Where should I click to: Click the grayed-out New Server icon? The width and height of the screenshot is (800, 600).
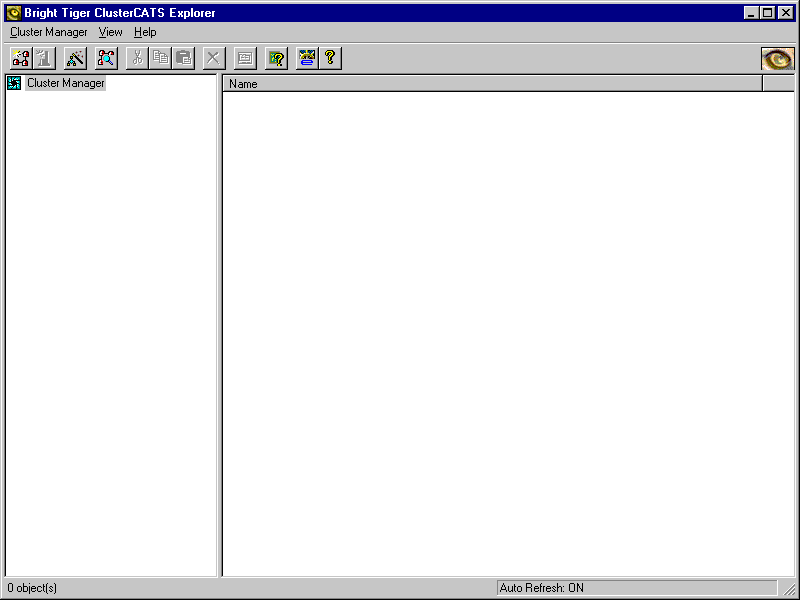pos(43,58)
